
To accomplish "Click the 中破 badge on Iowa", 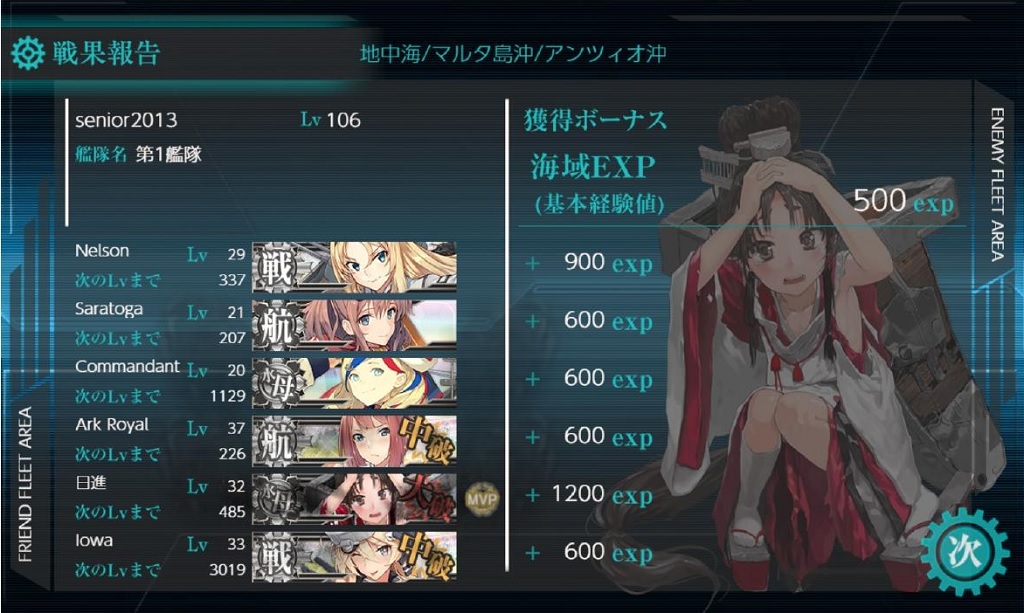I will 427,556.
